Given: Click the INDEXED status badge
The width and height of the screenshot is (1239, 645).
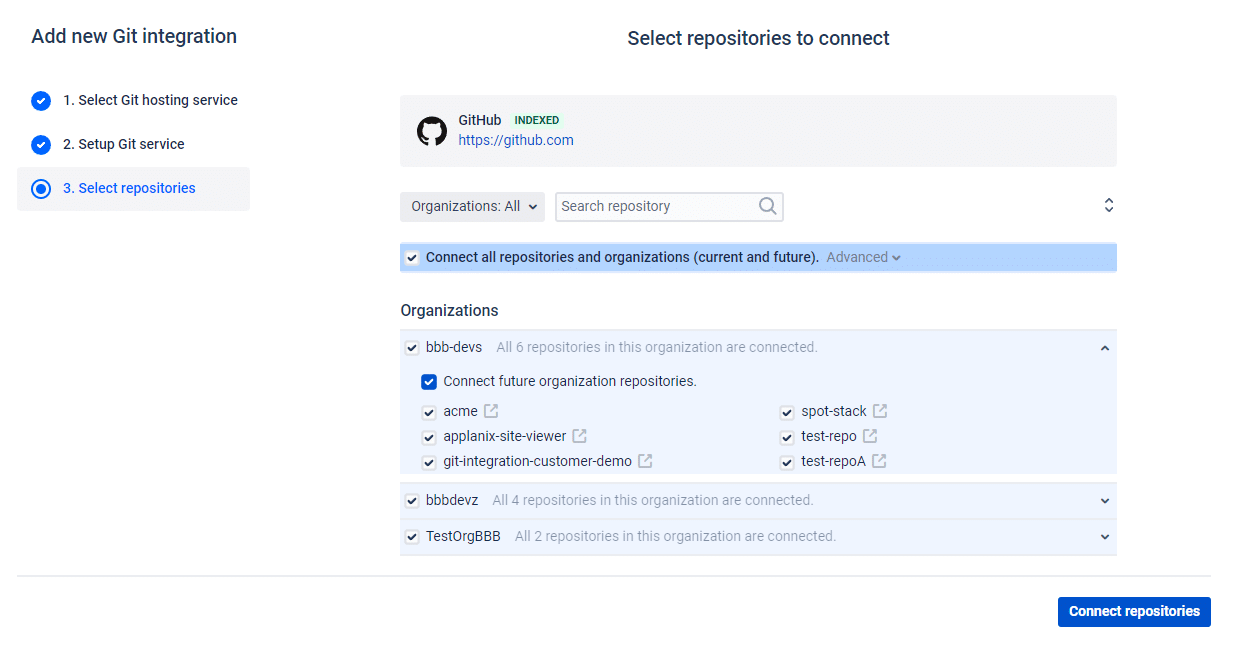Looking at the screenshot, I should [x=537, y=120].
